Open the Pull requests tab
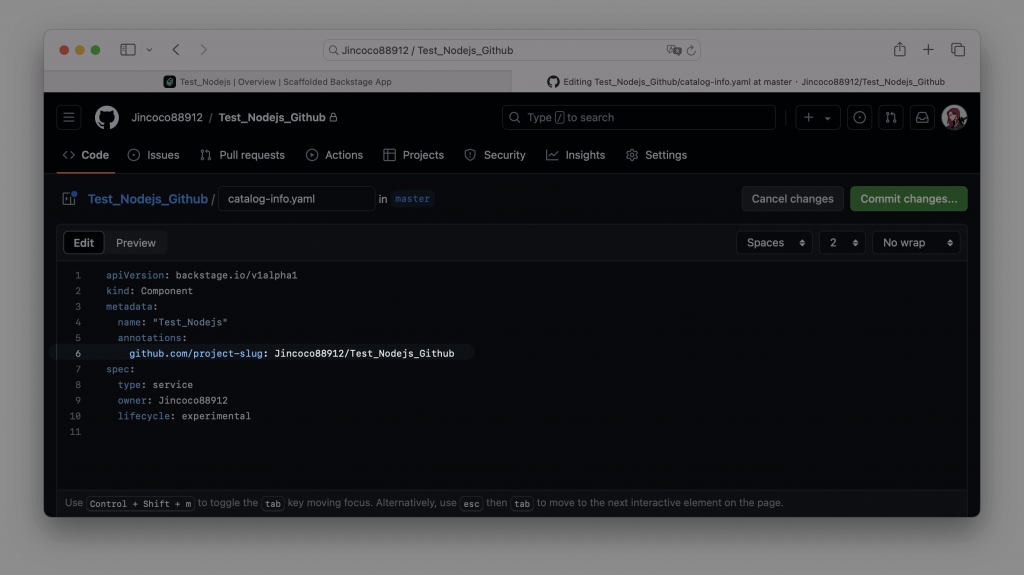This screenshot has width=1024, height=575. (x=242, y=155)
